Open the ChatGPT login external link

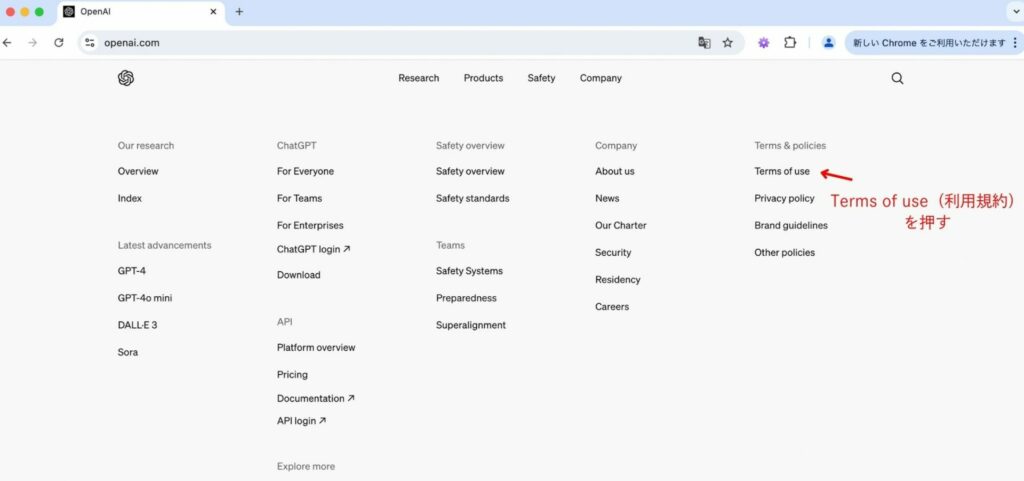point(313,249)
